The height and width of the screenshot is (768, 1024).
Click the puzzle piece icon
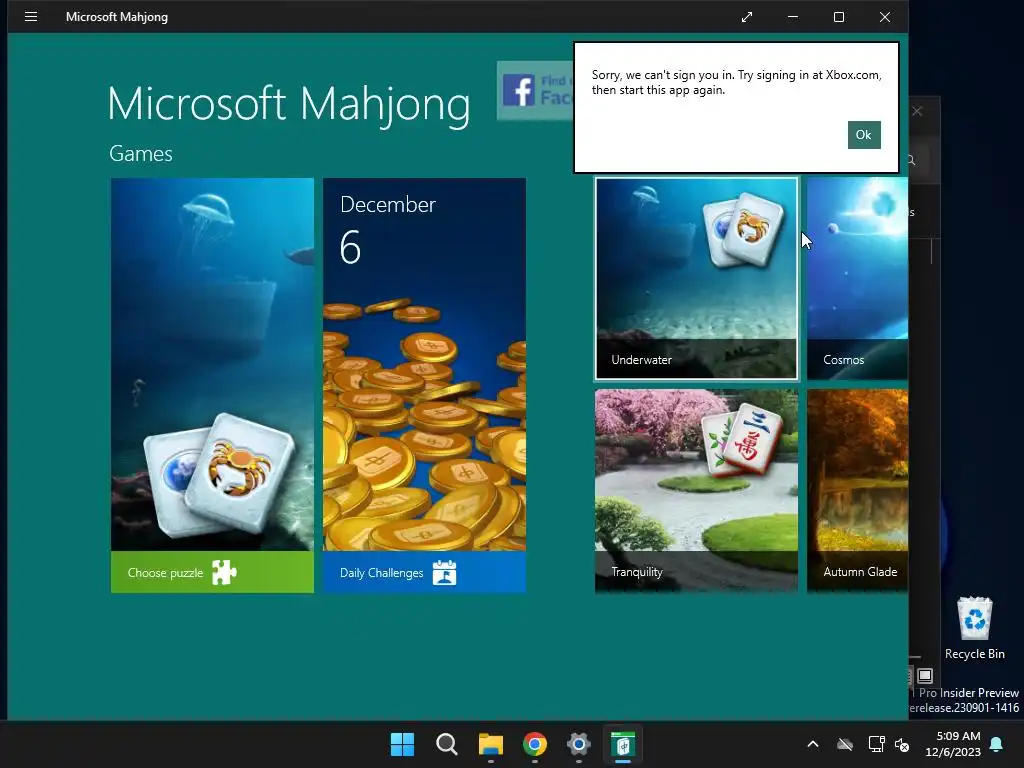point(224,573)
